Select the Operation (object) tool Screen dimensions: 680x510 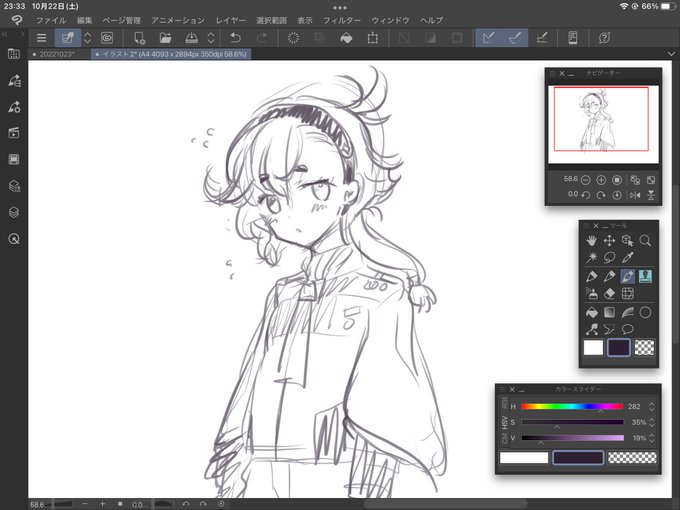[627, 240]
